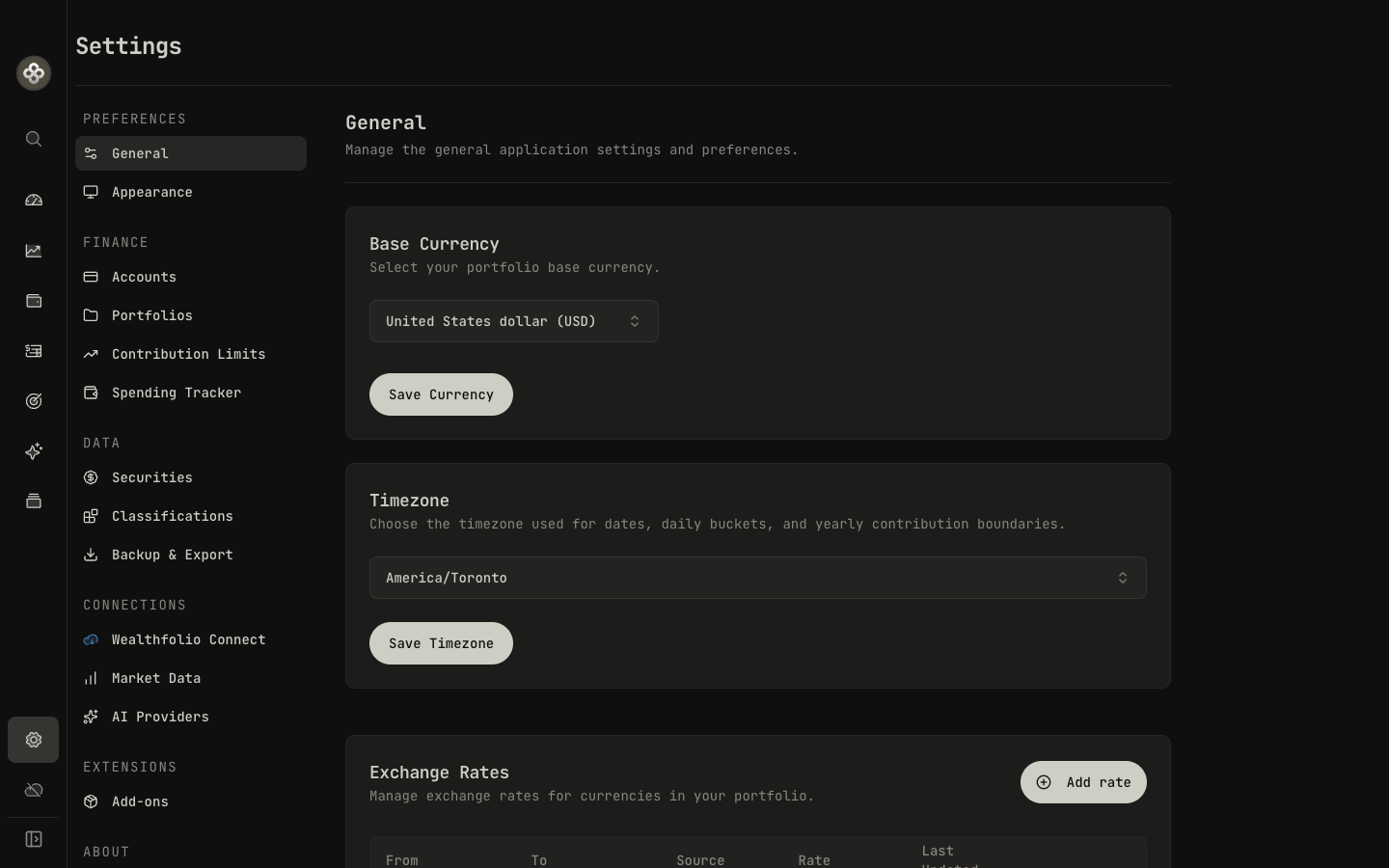Open AI Providers settings

tap(191, 717)
